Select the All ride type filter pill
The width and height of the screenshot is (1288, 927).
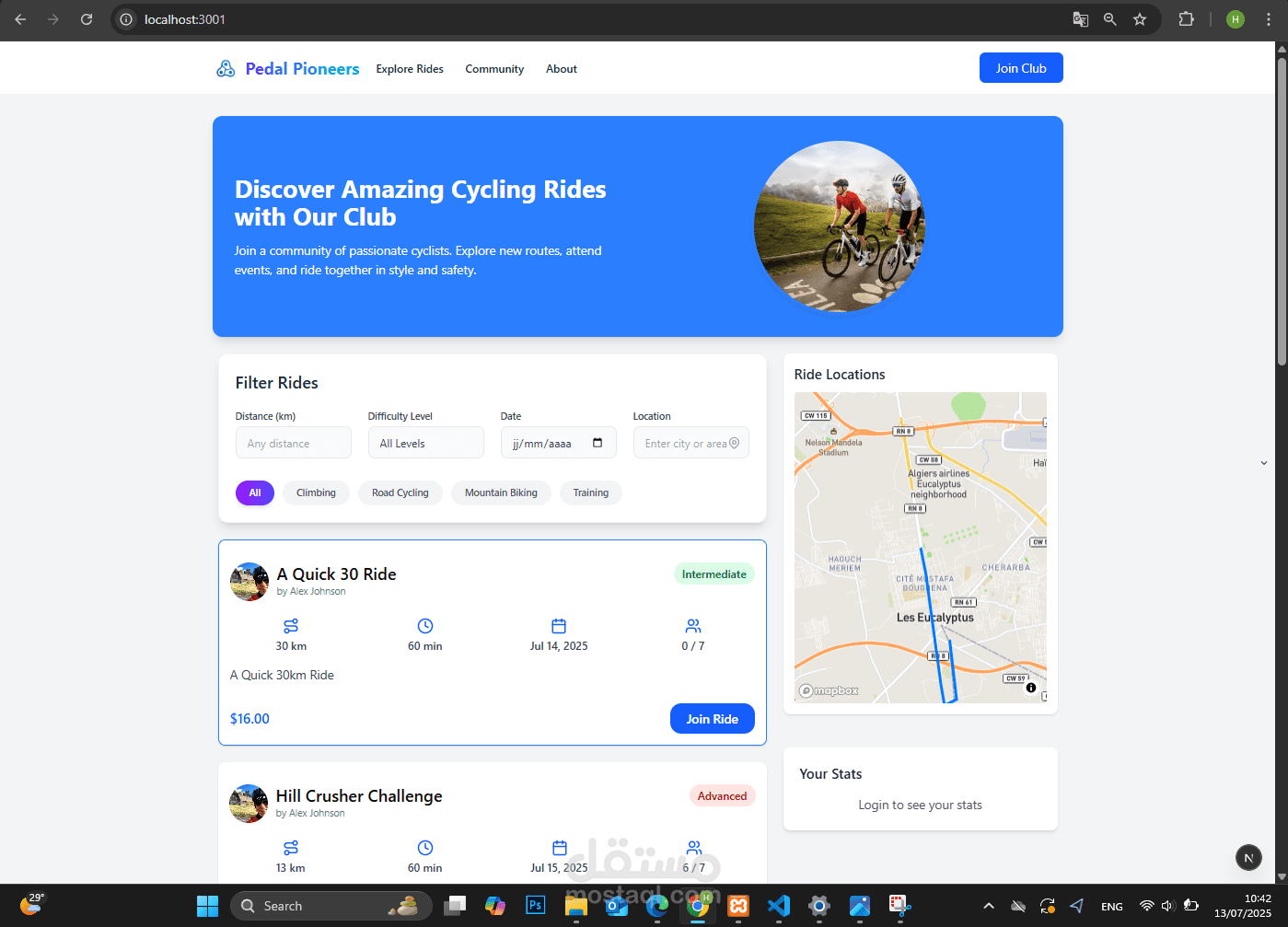[254, 492]
